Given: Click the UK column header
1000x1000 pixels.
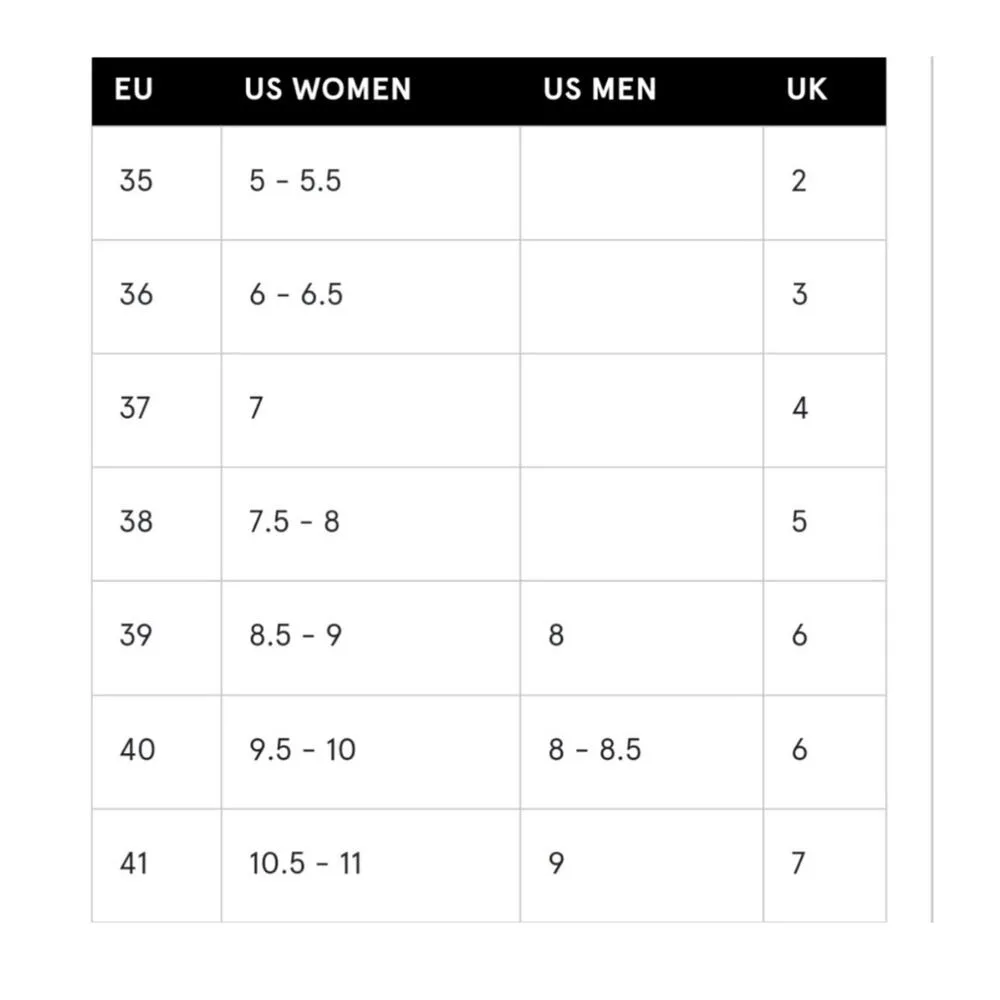Looking at the screenshot, I should (x=806, y=90).
